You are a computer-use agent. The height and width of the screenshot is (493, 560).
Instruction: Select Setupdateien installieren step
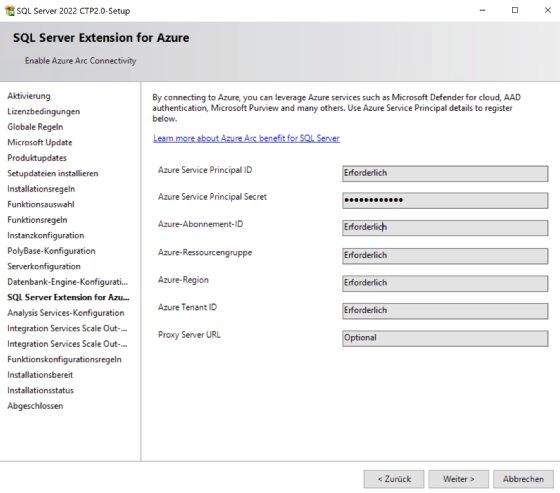click(x=52, y=173)
